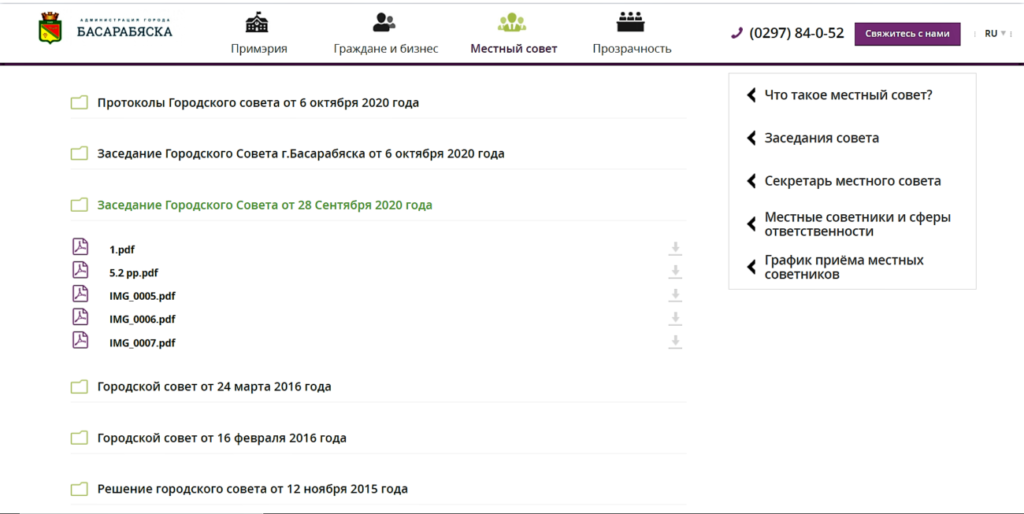Click the PDF icon next to IMG_0006.pdf
The width and height of the screenshot is (1024, 514).
[x=80, y=316]
